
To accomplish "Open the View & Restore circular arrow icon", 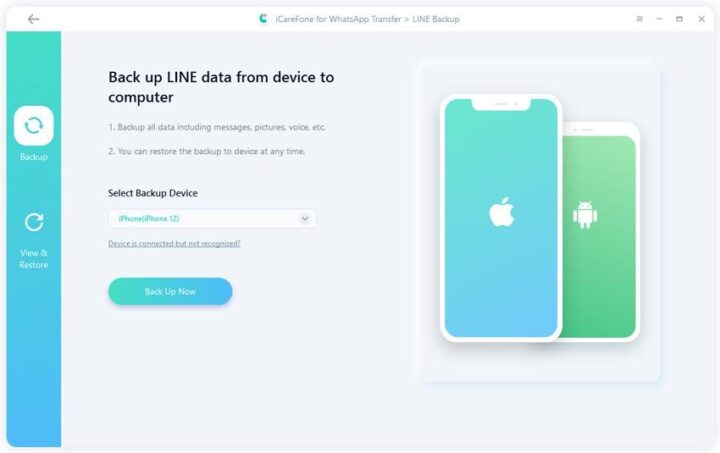I will (x=34, y=222).
